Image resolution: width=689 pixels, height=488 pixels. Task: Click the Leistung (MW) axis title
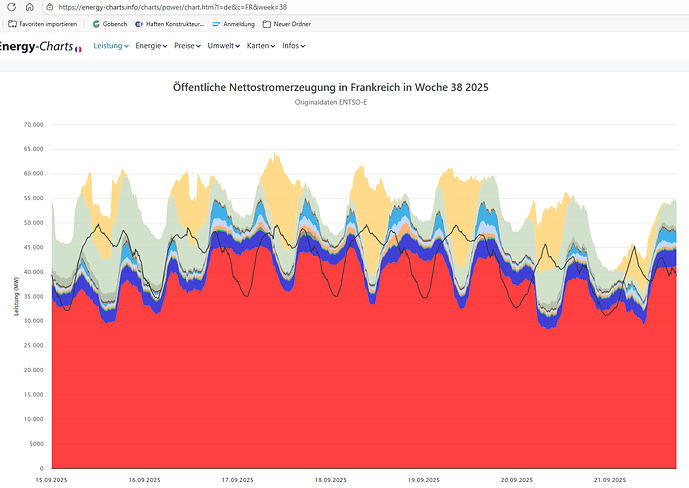pyautogui.click(x=17, y=296)
